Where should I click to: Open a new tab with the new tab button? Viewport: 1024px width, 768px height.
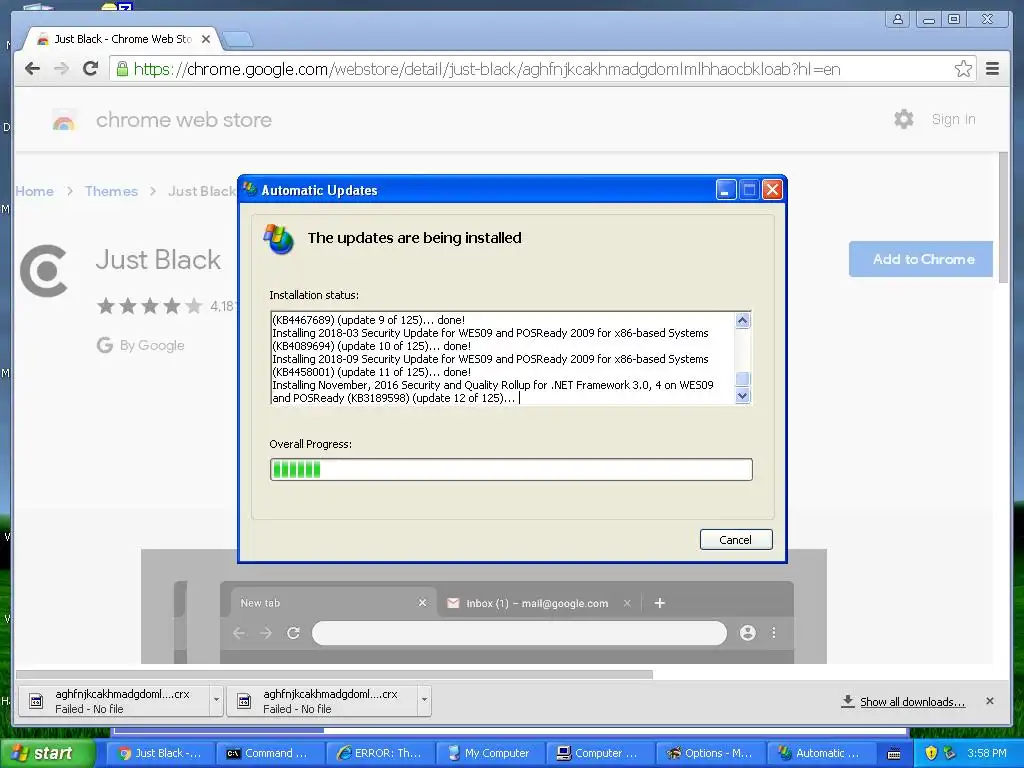click(x=236, y=40)
